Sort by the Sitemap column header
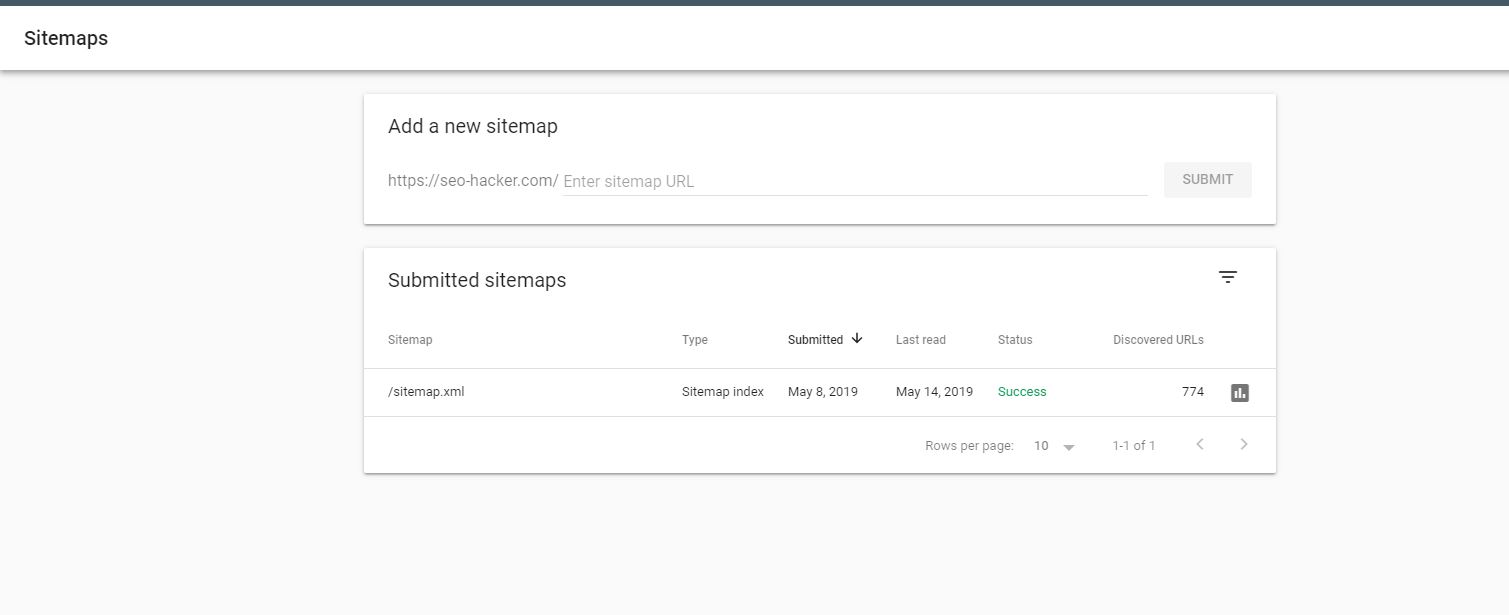1509x615 pixels. (410, 340)
